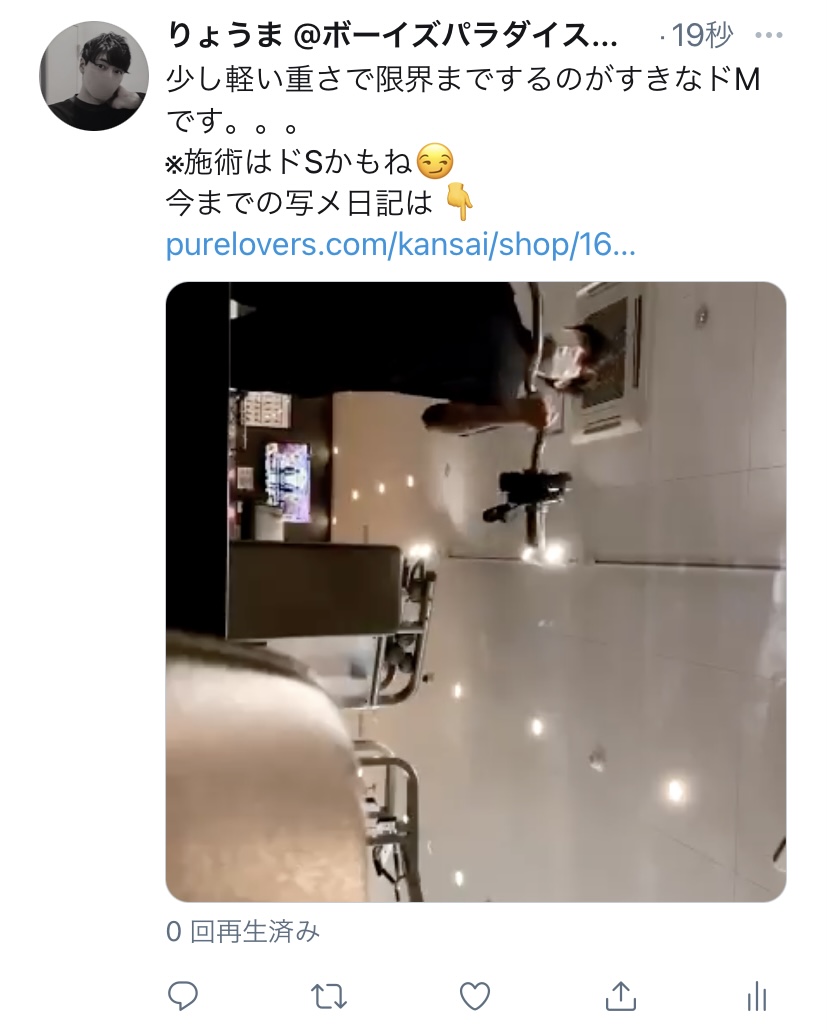The width and height of the screenshot is (827, 1032).
Task: Open the profile avatar of りょうま
Action: click(x=94, y=76)
